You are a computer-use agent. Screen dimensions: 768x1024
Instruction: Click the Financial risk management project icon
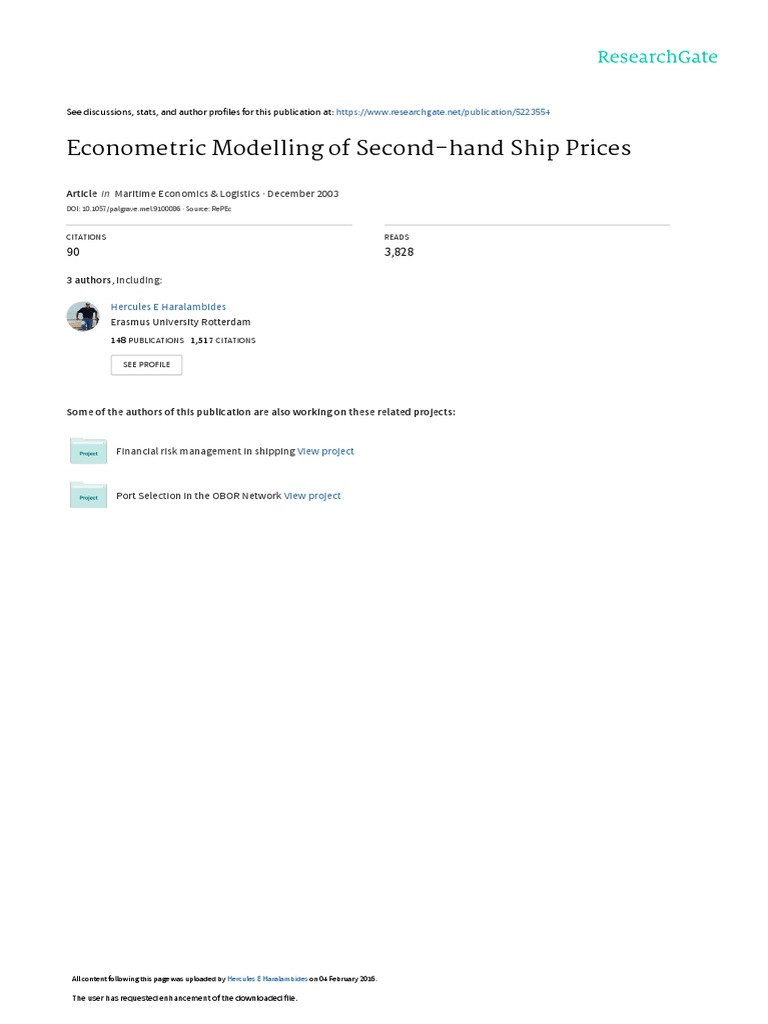(88, 451)
